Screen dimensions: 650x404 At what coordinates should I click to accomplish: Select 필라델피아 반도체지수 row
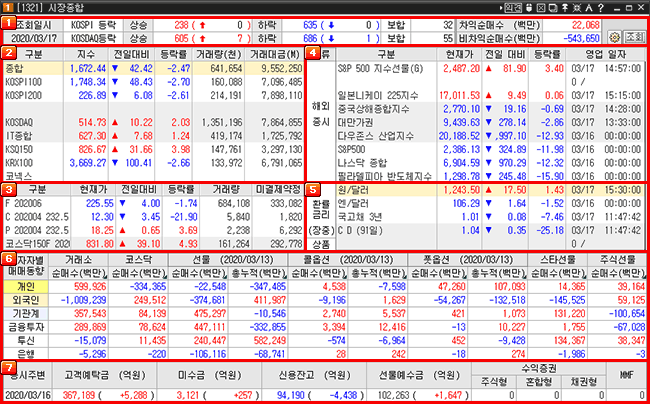click(x=490, y=176)
